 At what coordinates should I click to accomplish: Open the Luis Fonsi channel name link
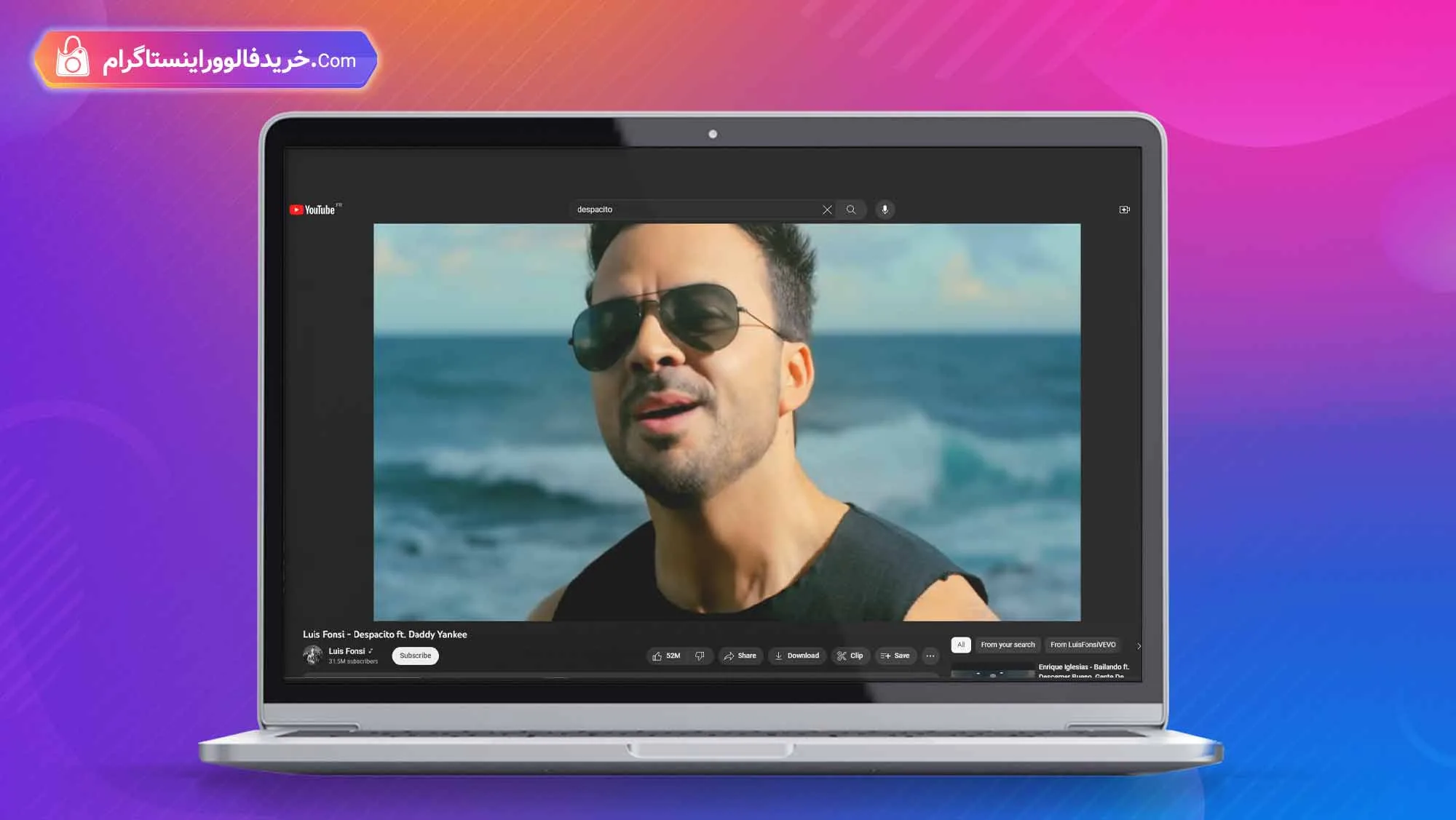click(347, 651)
